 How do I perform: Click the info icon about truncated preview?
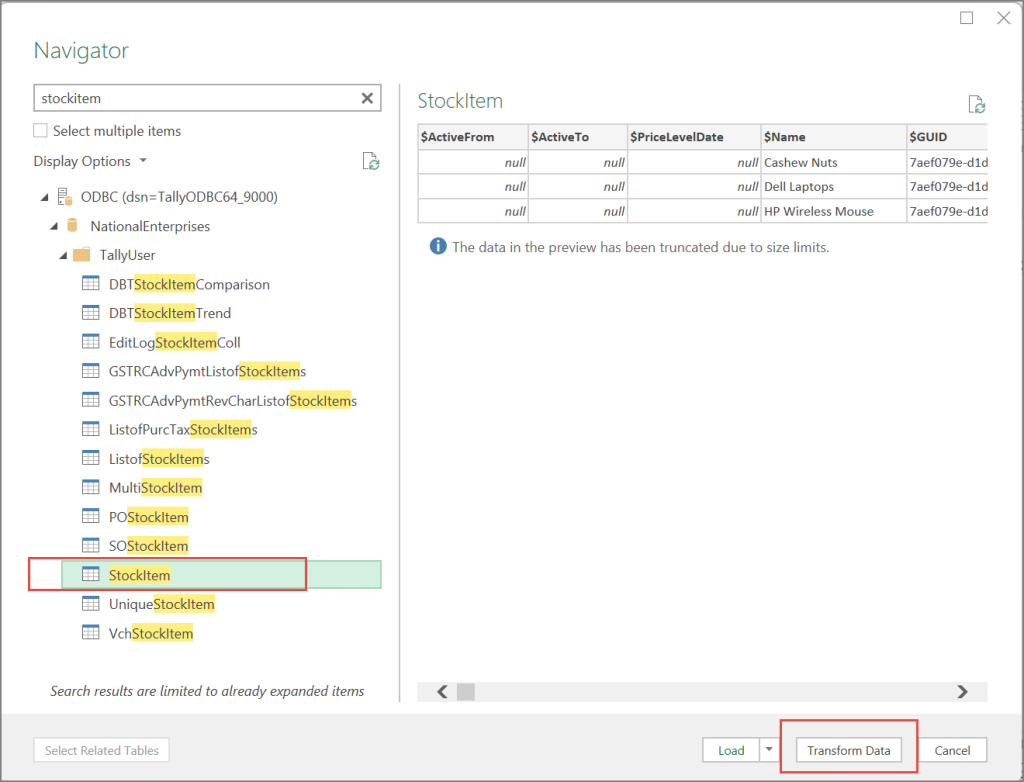tap(436, 246)
